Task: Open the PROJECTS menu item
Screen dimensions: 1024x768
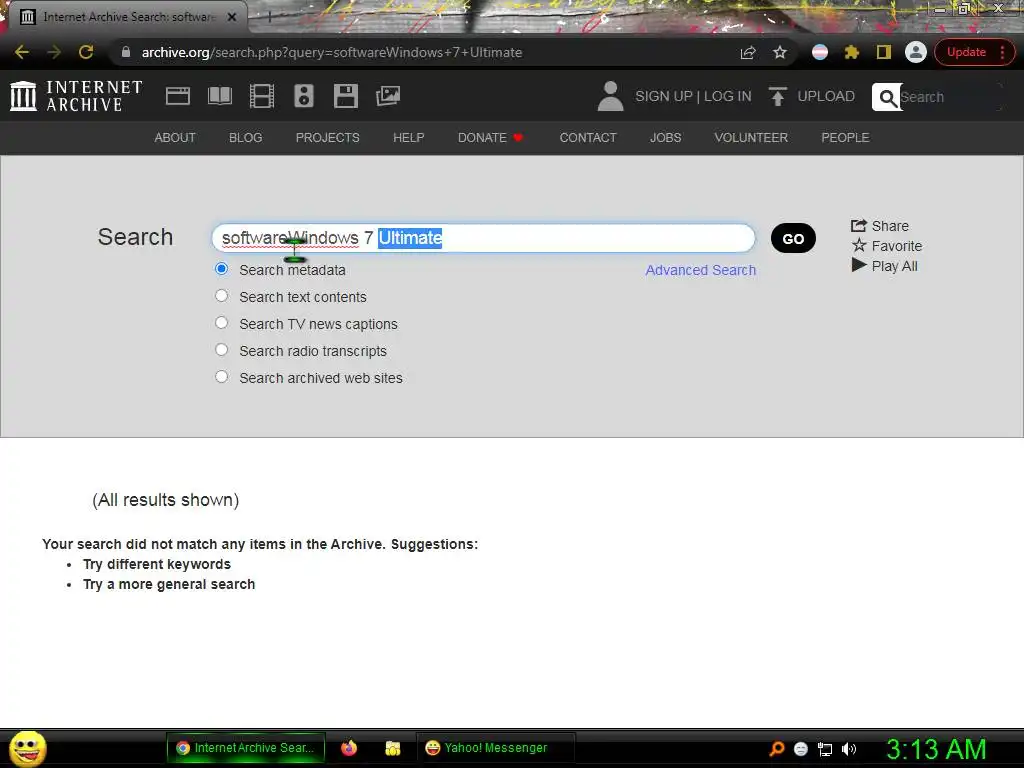Action: (327, 138)
